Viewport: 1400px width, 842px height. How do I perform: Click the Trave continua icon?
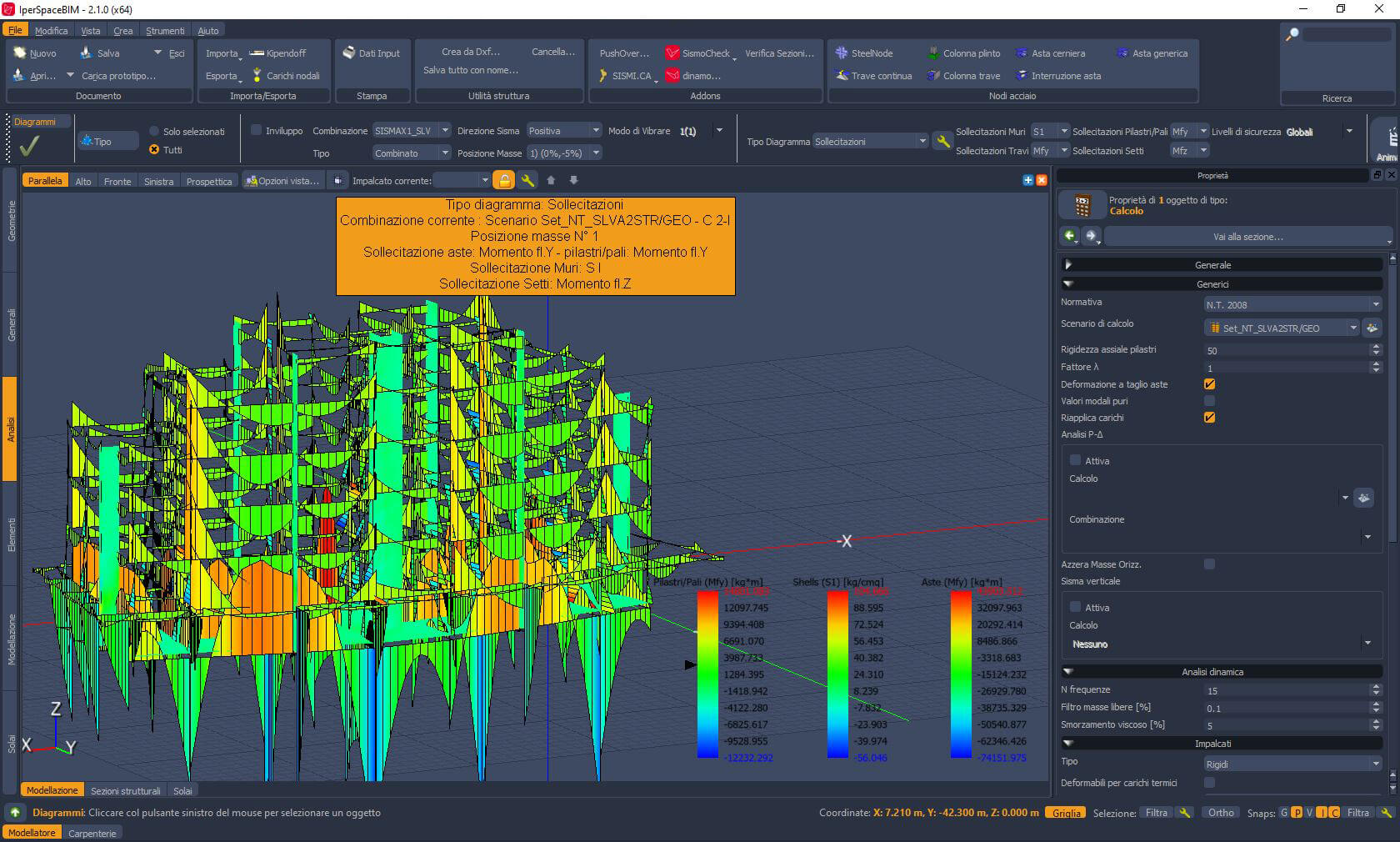[842, 76]
